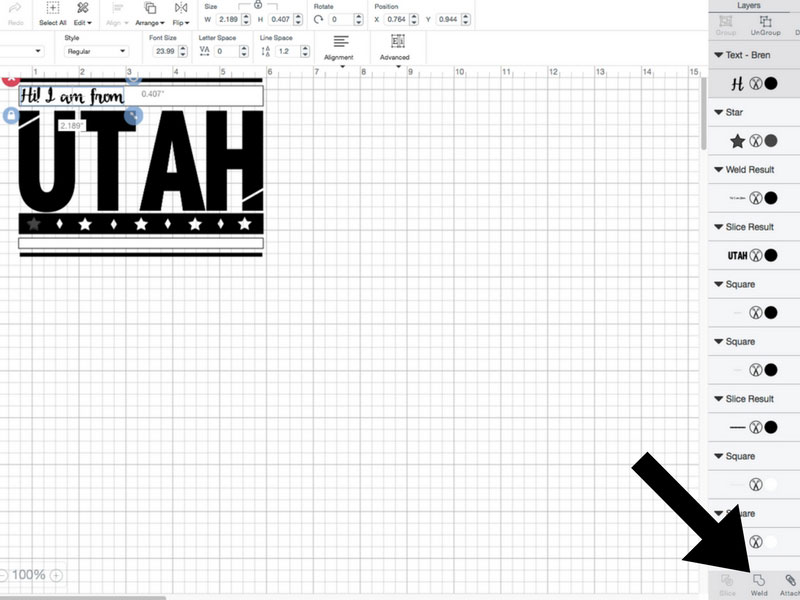800x600 pixels.
Task: Adjust Line Space using its stepper arrows
Action: point(305,51)
